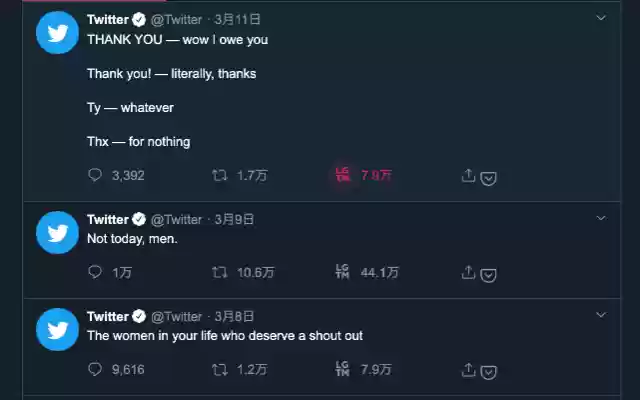
Task: Reply to the "women in your life" tweet
Action: (96, 369)
